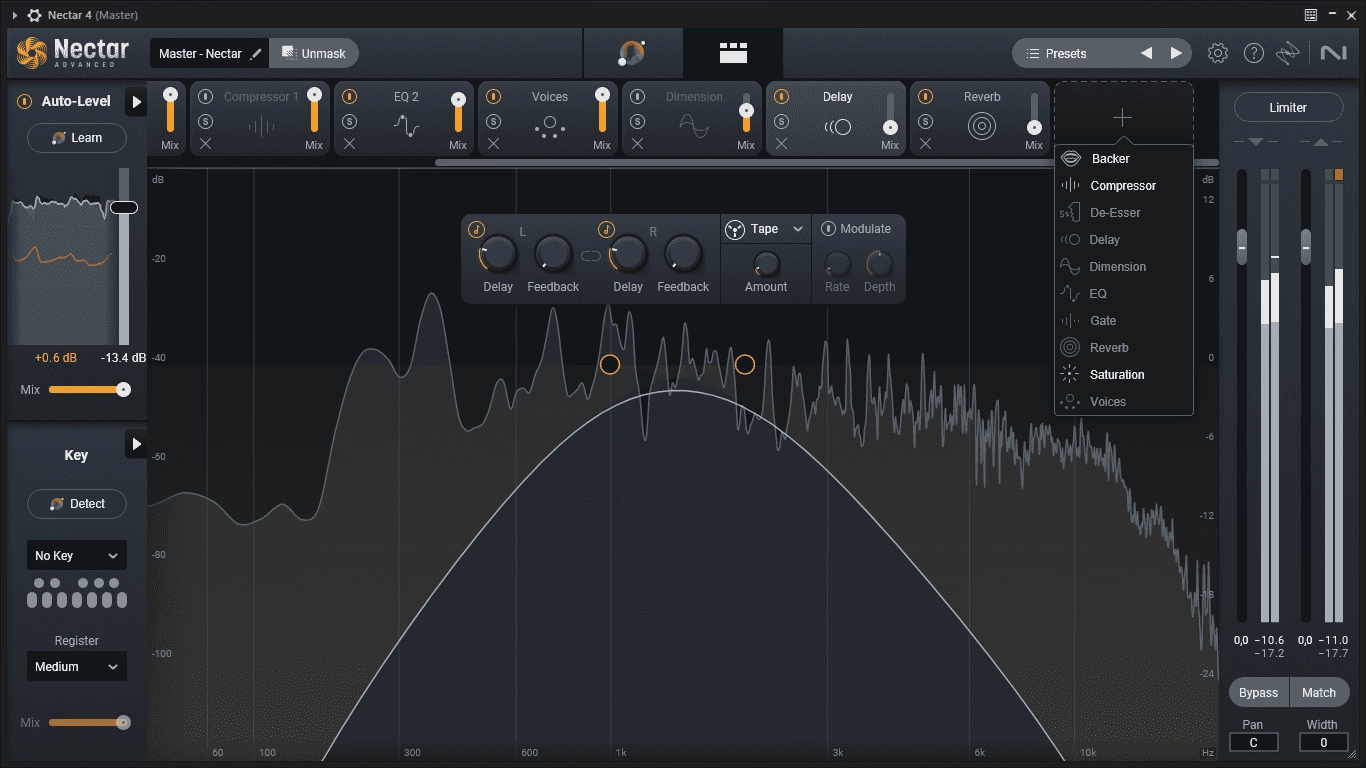Remove the Delay module
The image size is (1366, 768).
point(781,144)
